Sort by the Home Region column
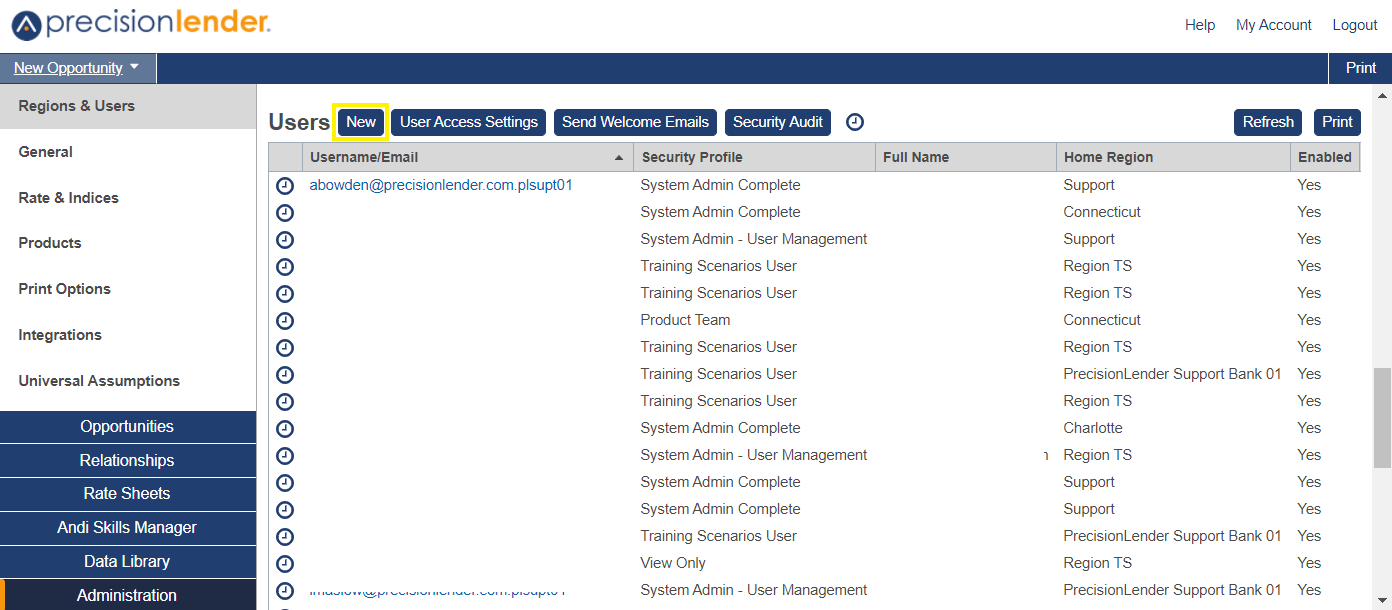 pos(1173,157)
